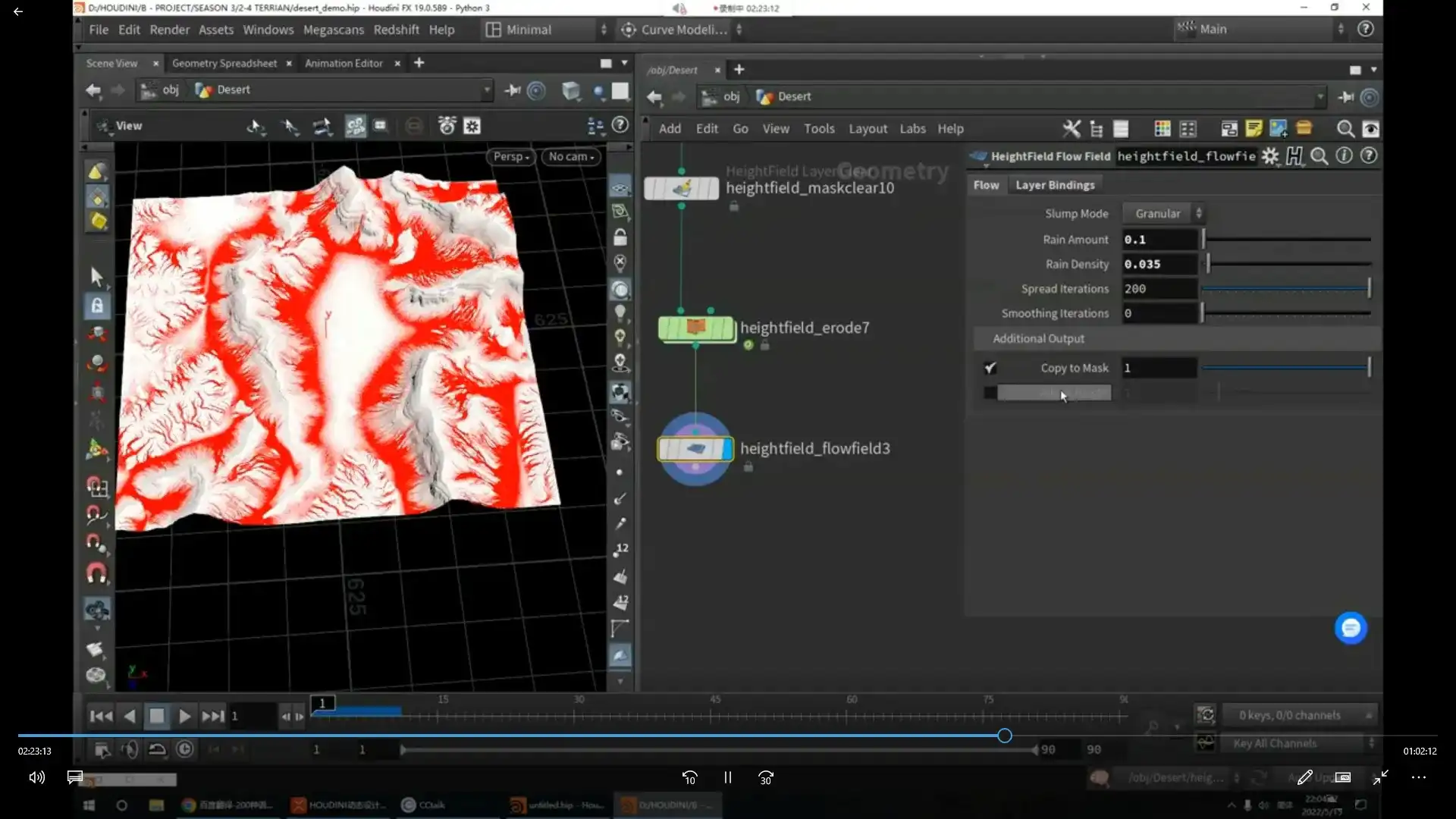Open the node info icon in parameter pane

1344,156
